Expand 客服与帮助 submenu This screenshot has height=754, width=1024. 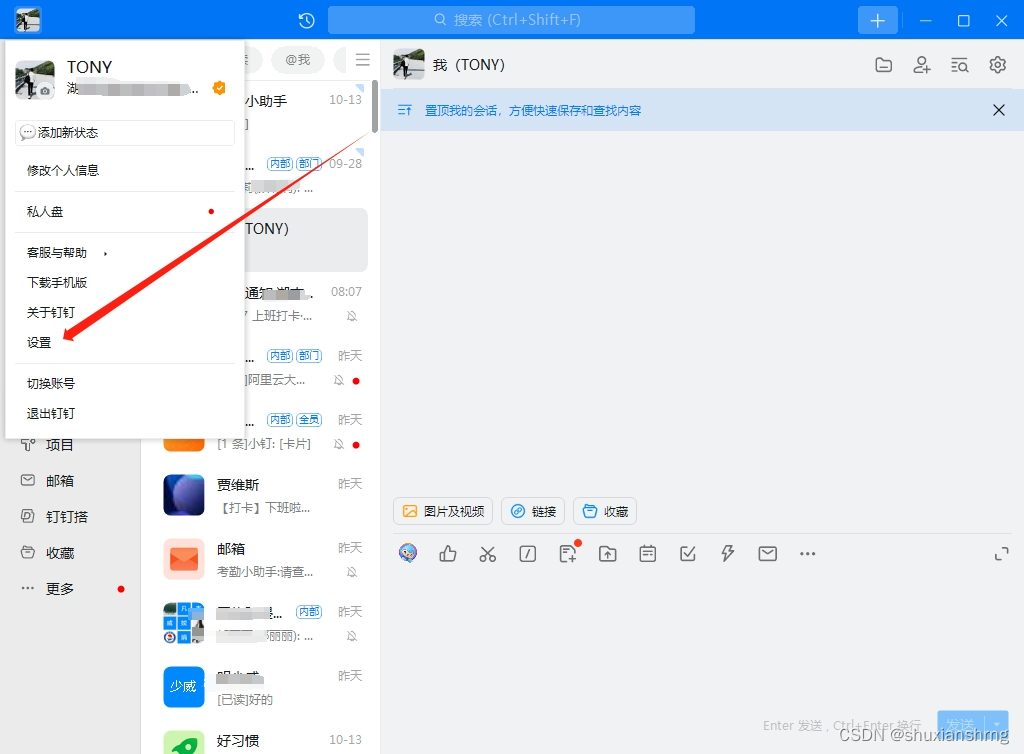point(125,253)
